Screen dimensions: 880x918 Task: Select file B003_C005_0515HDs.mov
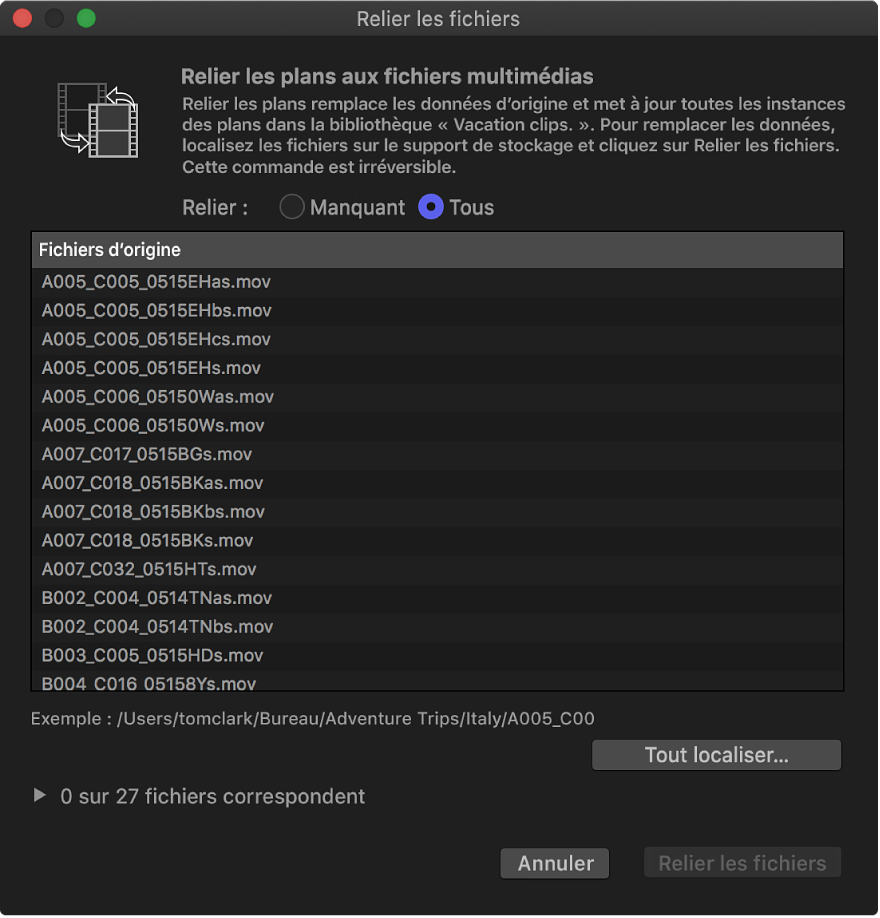point(152,656)
